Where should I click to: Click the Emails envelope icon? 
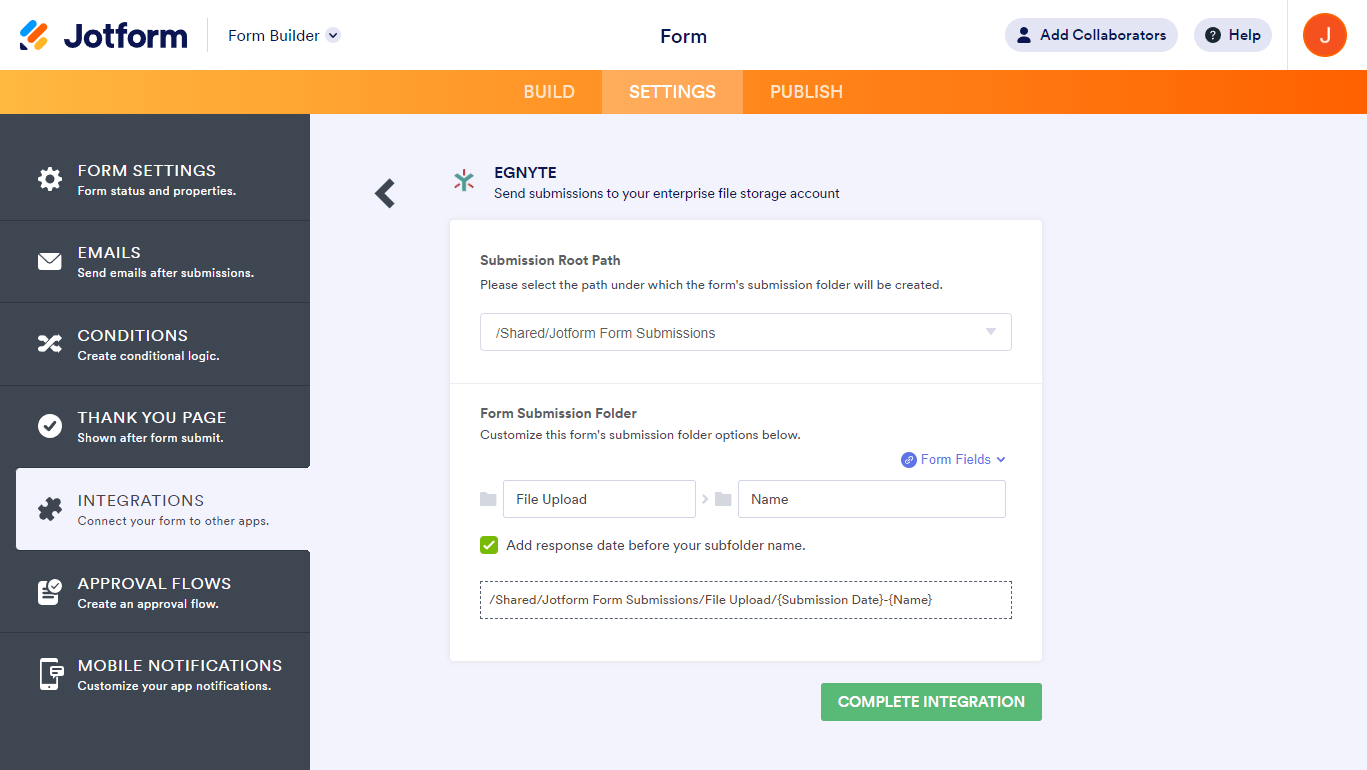click(x=49, y=262)
